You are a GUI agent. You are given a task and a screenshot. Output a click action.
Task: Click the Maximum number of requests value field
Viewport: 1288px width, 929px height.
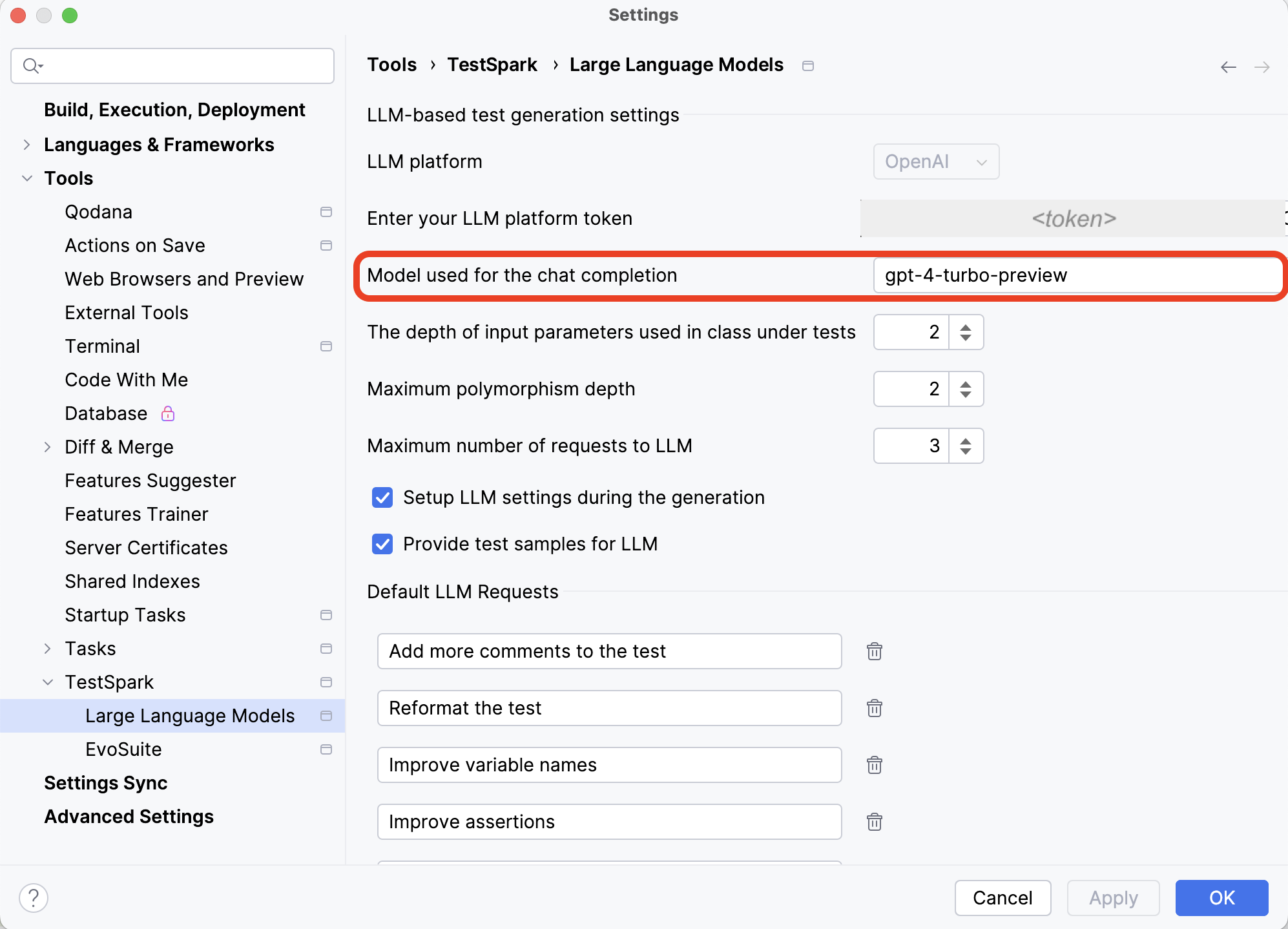(911, 446)
